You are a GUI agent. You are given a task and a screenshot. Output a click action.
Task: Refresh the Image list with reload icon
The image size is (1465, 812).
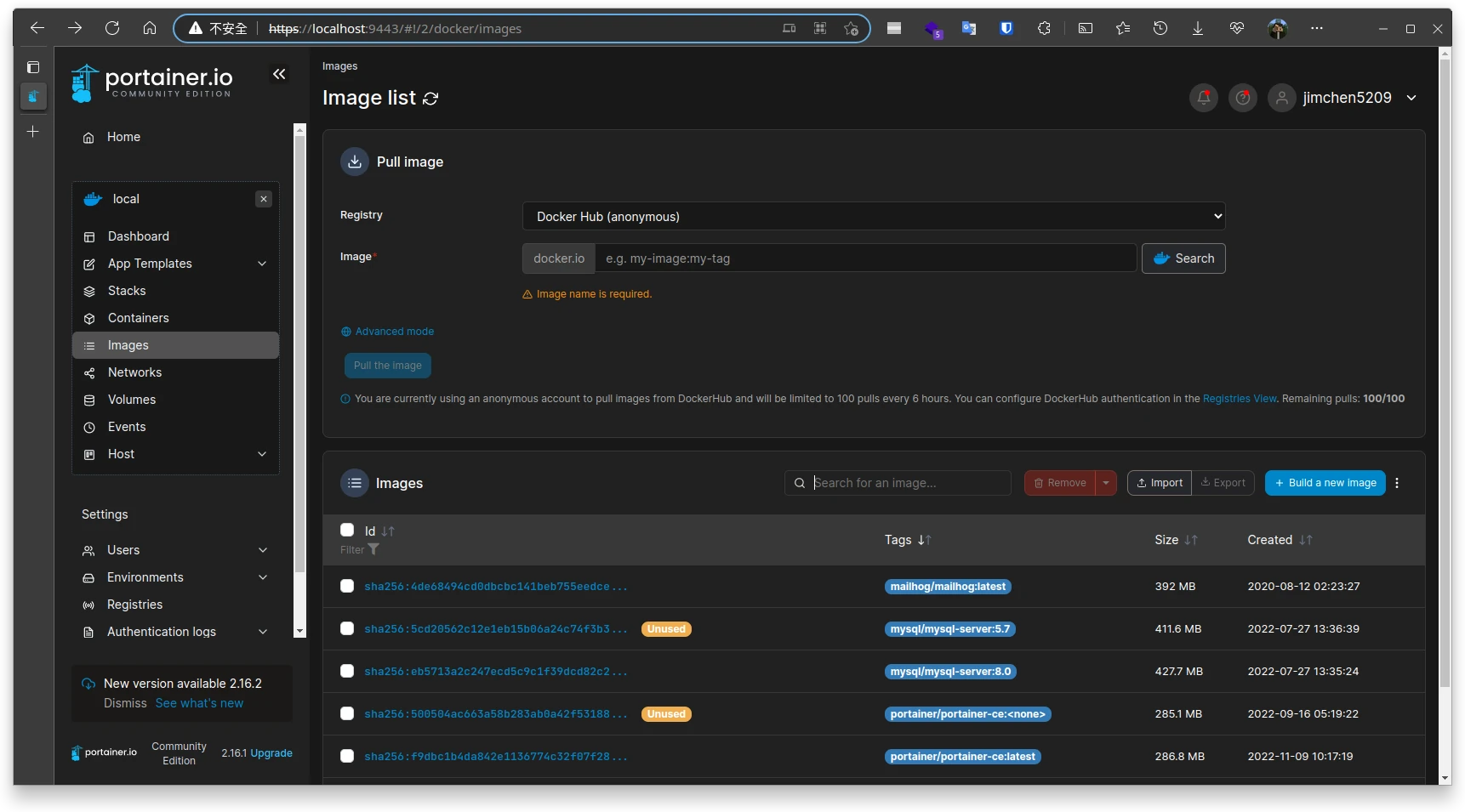(430, 99)
